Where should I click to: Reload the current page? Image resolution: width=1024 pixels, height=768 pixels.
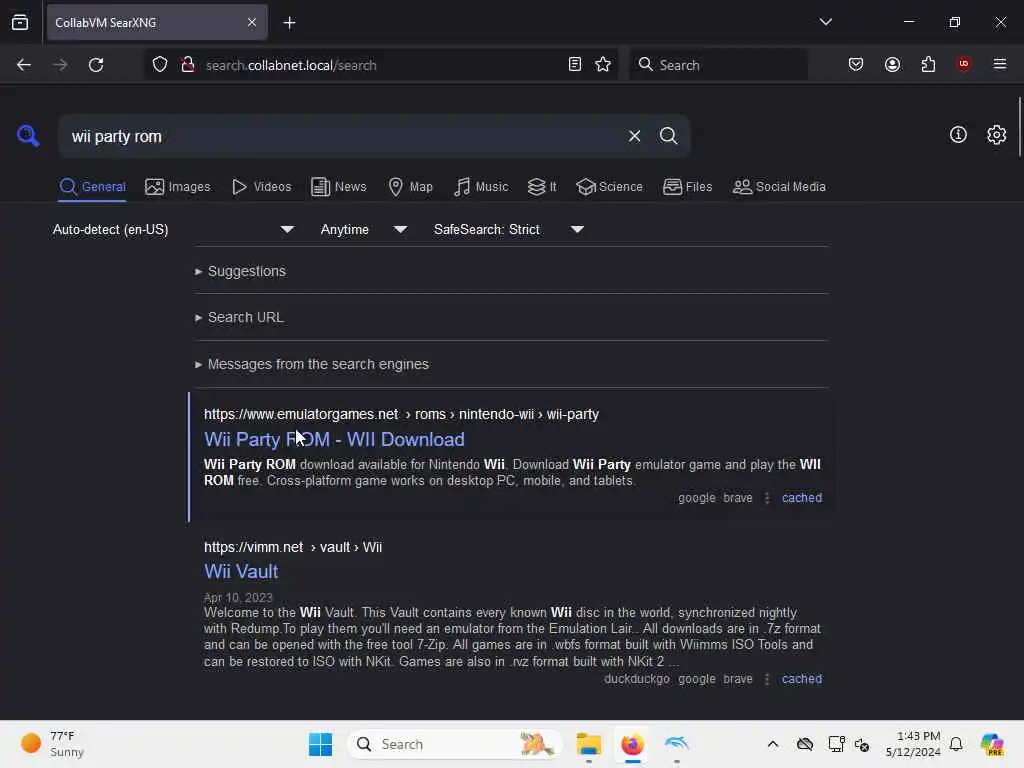96,65
